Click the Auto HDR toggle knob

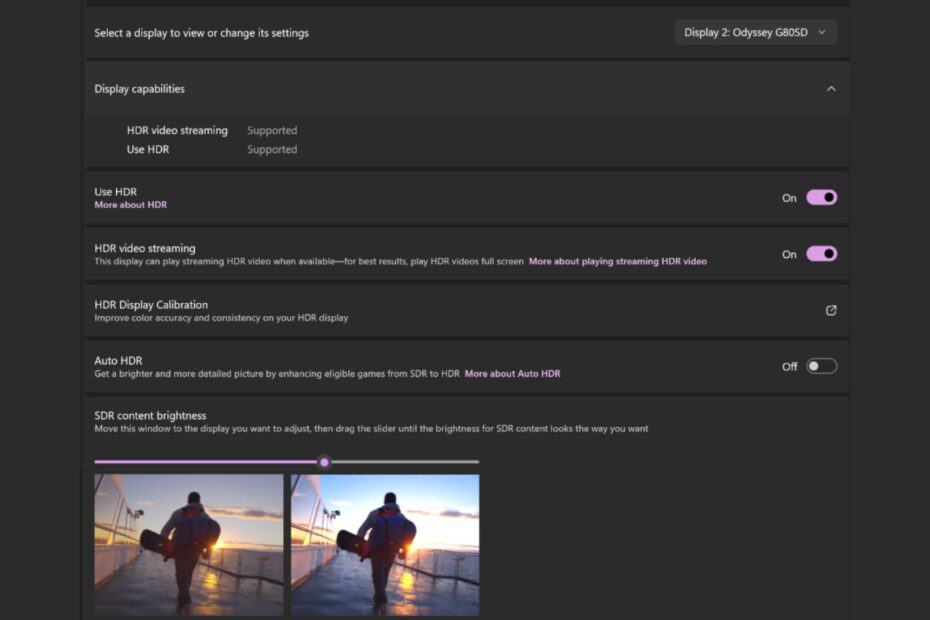[x=813, y=366]
